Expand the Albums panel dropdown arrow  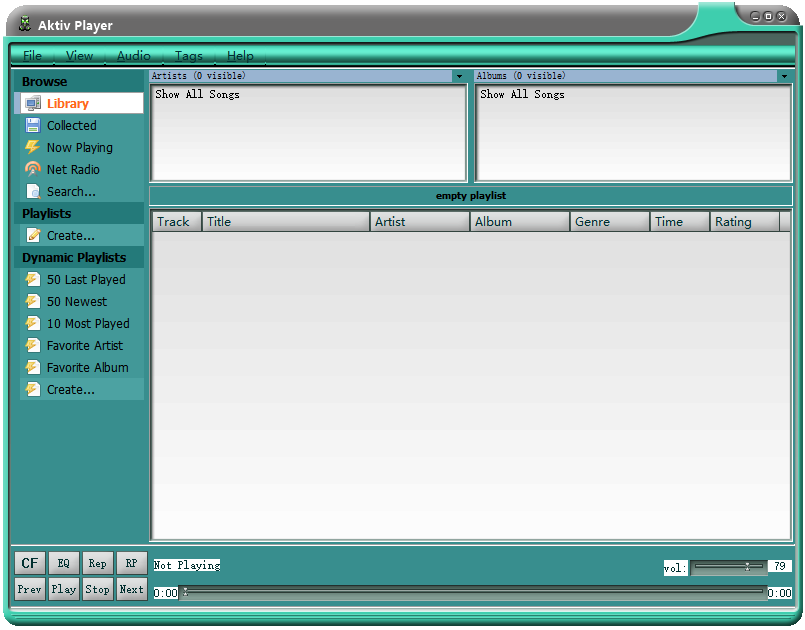(x=784, y=76)
